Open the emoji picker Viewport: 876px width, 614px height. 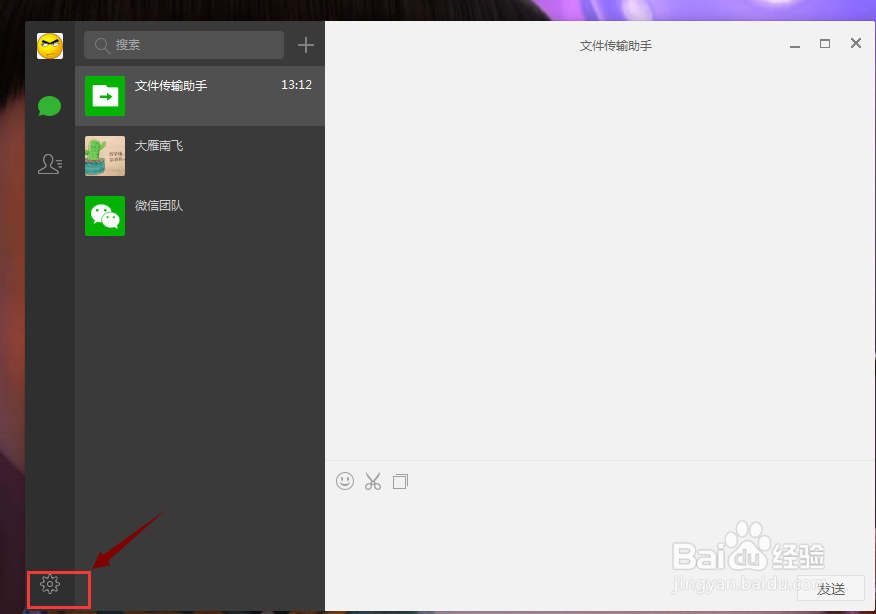[x=345, y=481]
